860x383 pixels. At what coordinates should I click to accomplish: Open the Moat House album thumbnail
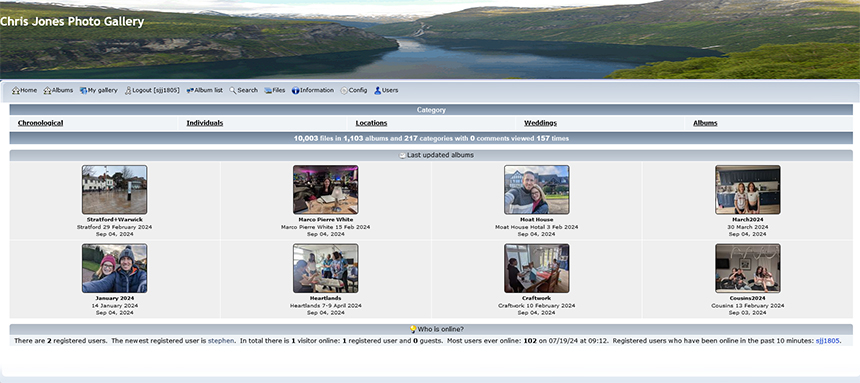(536, 190)
